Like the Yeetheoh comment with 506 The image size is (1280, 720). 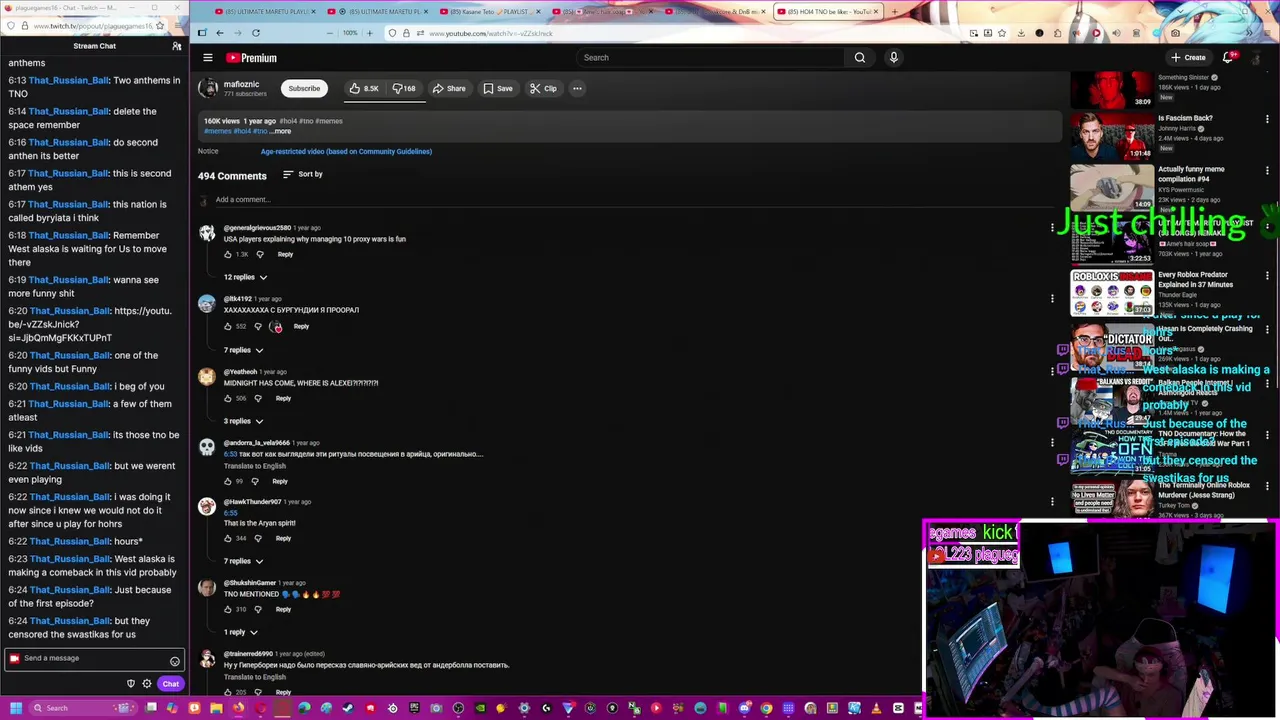coord(228,398)
